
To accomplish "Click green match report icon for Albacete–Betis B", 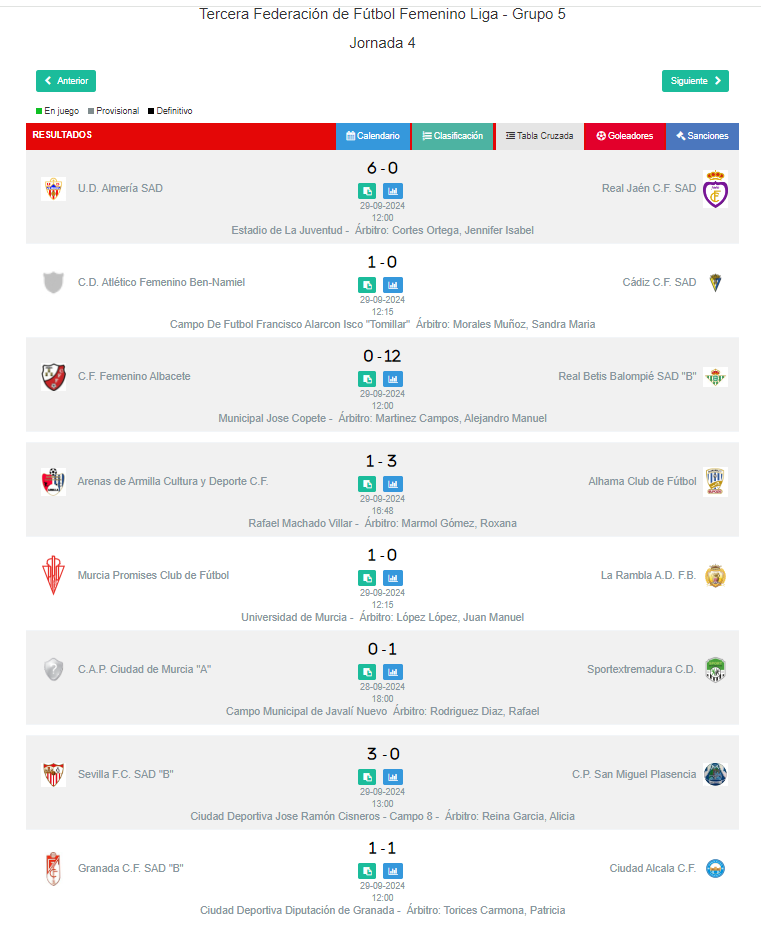I will point(368,379).
